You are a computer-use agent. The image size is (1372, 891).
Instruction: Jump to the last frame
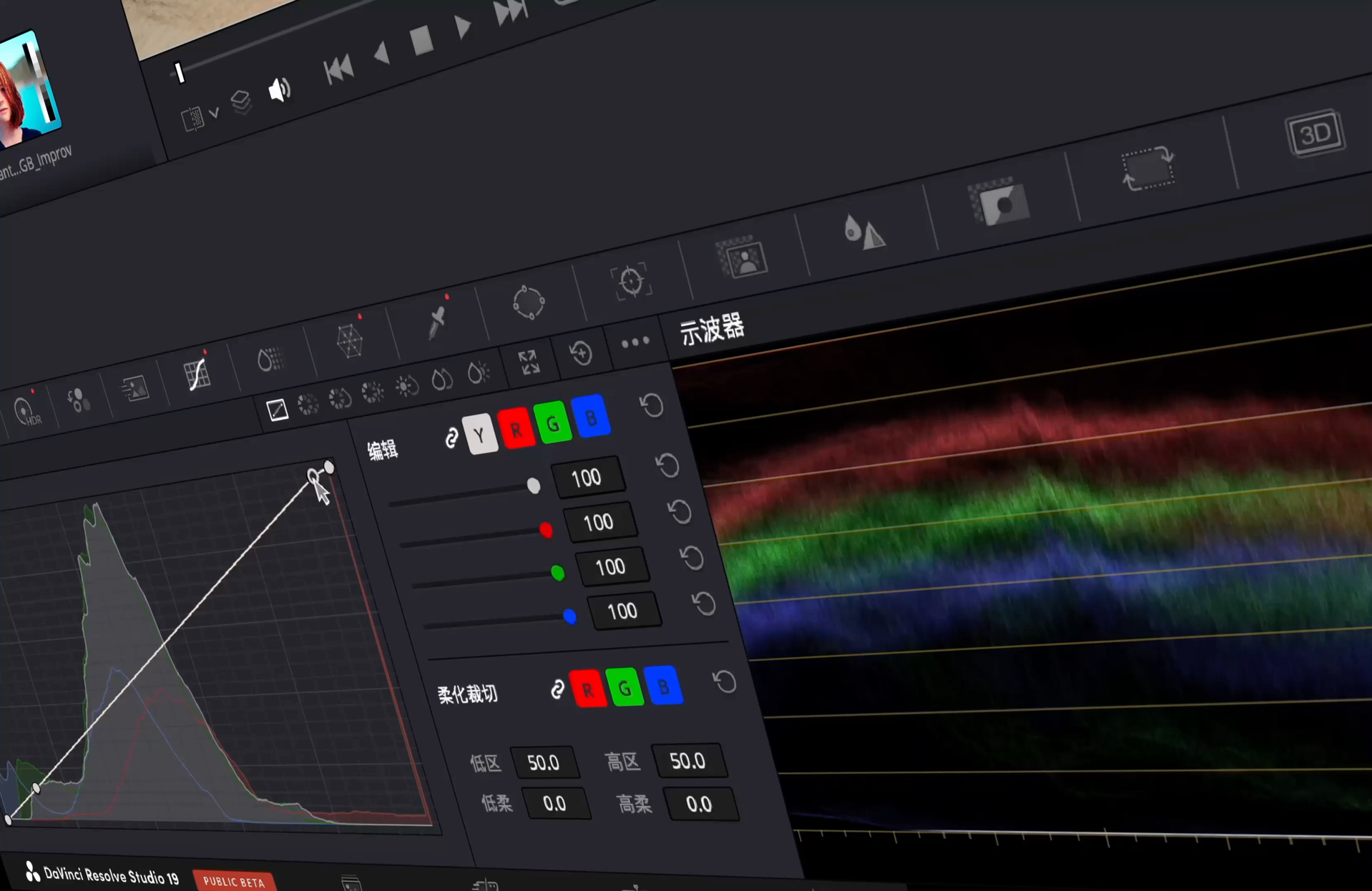coord(509,11)
